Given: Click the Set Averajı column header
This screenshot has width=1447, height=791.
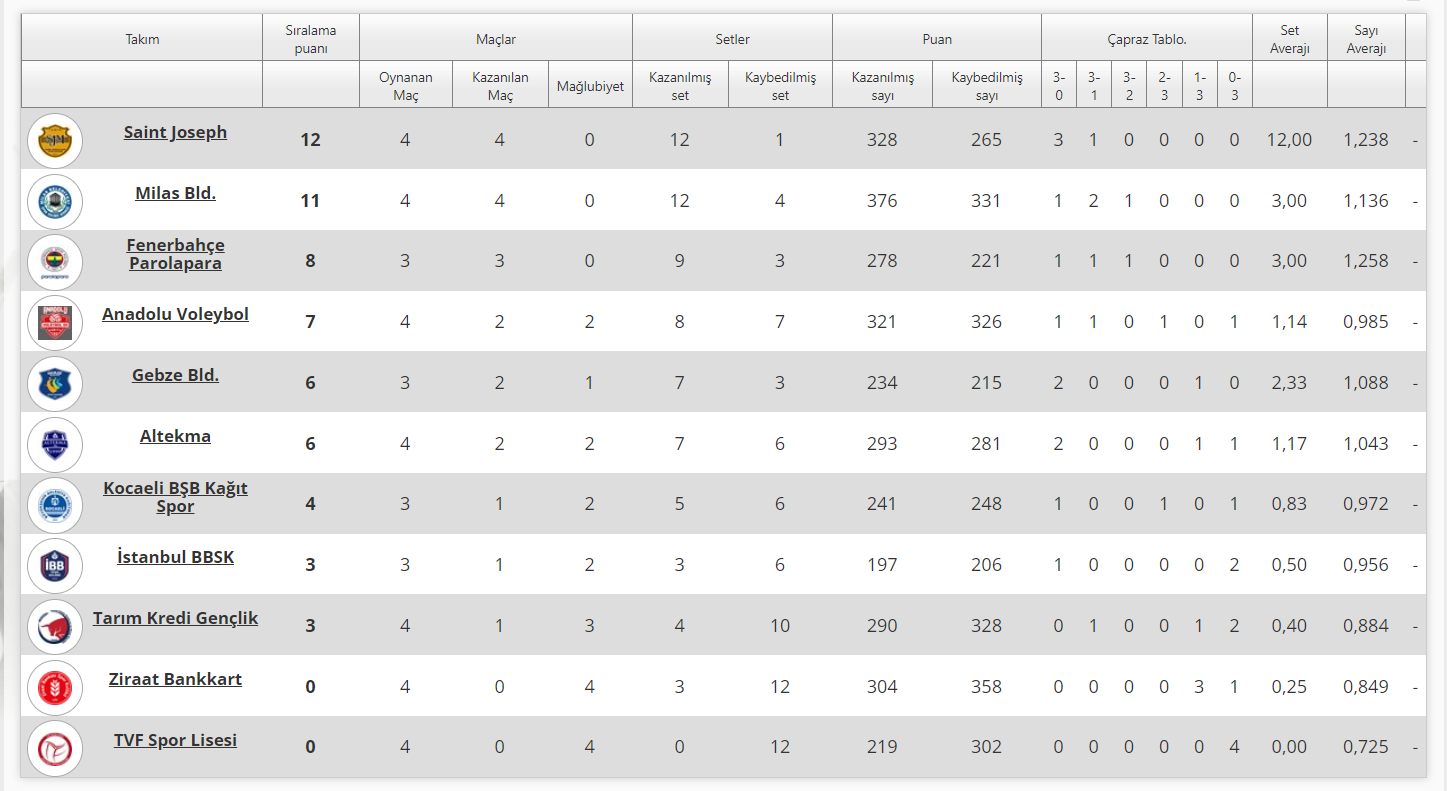Looking at the screenshot, I should click(x=1289, y=39).
